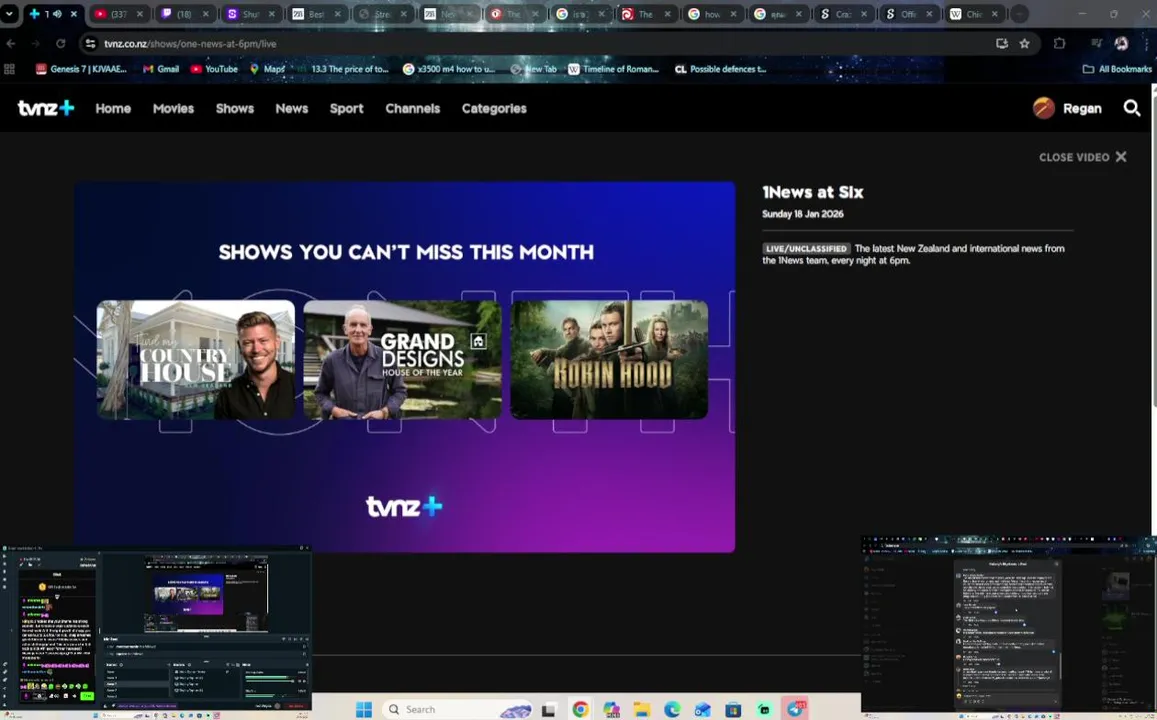Reload the page with refresh icon
Image resolution: width=1157 pixels, height=720 pixels.
[x=61, y=44]
